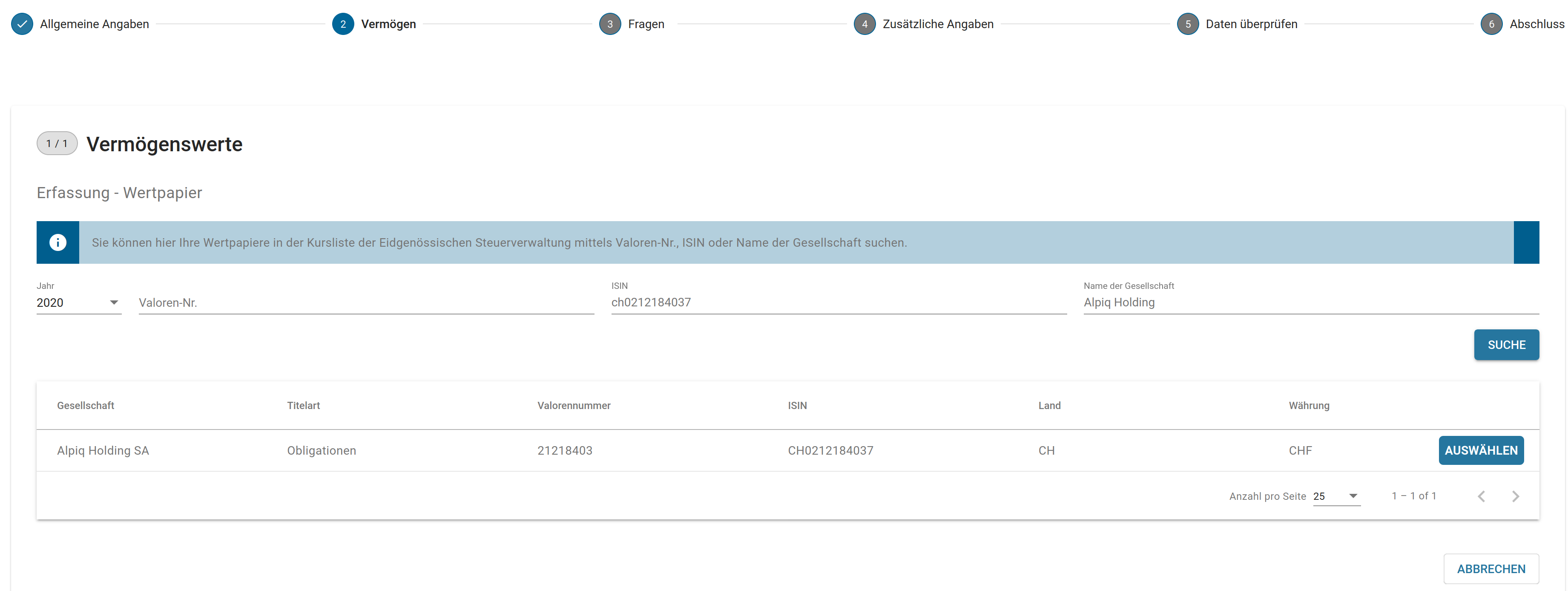Viewport: 1568px width, 591px height.
Task: Click the step 2 Vermögen circle
Action: tap(343, 24)
